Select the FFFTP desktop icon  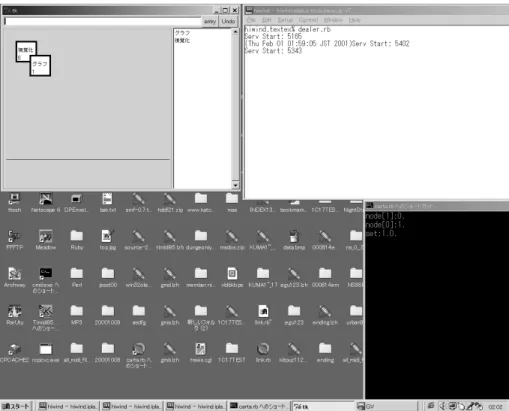pos(14,240)
